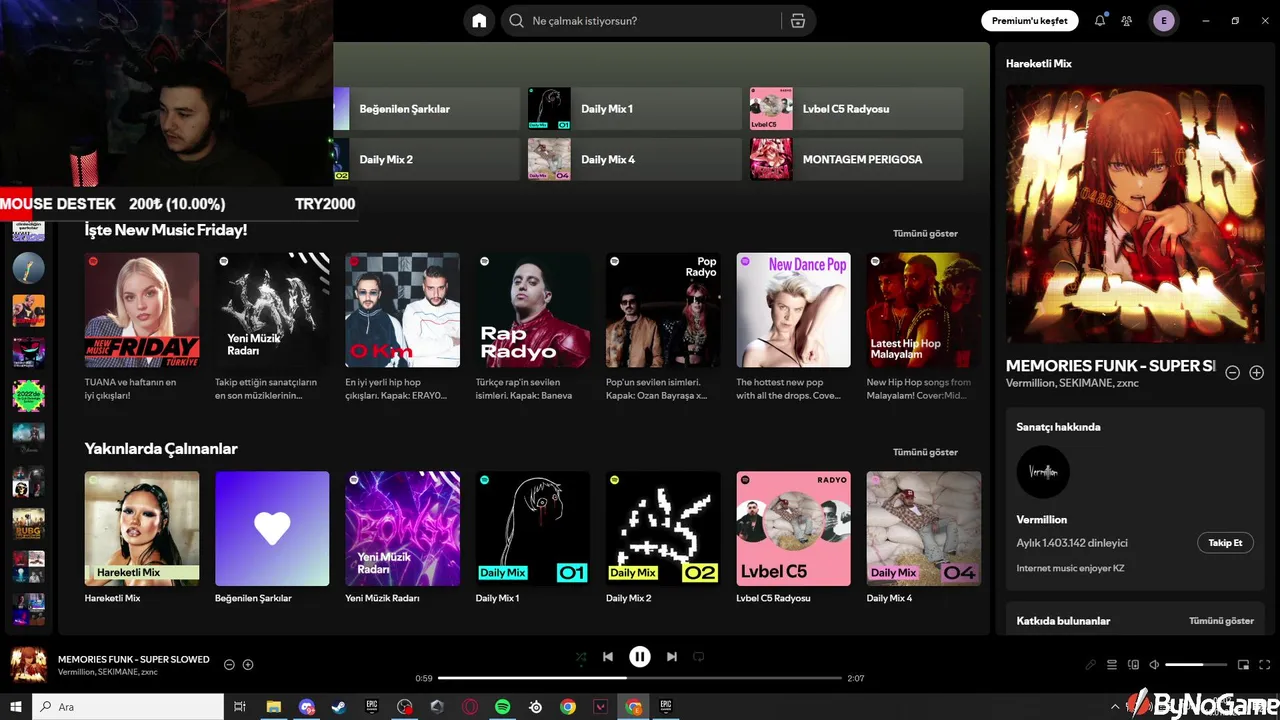Open the Vermillion name in 'Sanatçı hakkında'
Screen dimensions: 1280x720
pyautogui.click(x=1042, y=520)
